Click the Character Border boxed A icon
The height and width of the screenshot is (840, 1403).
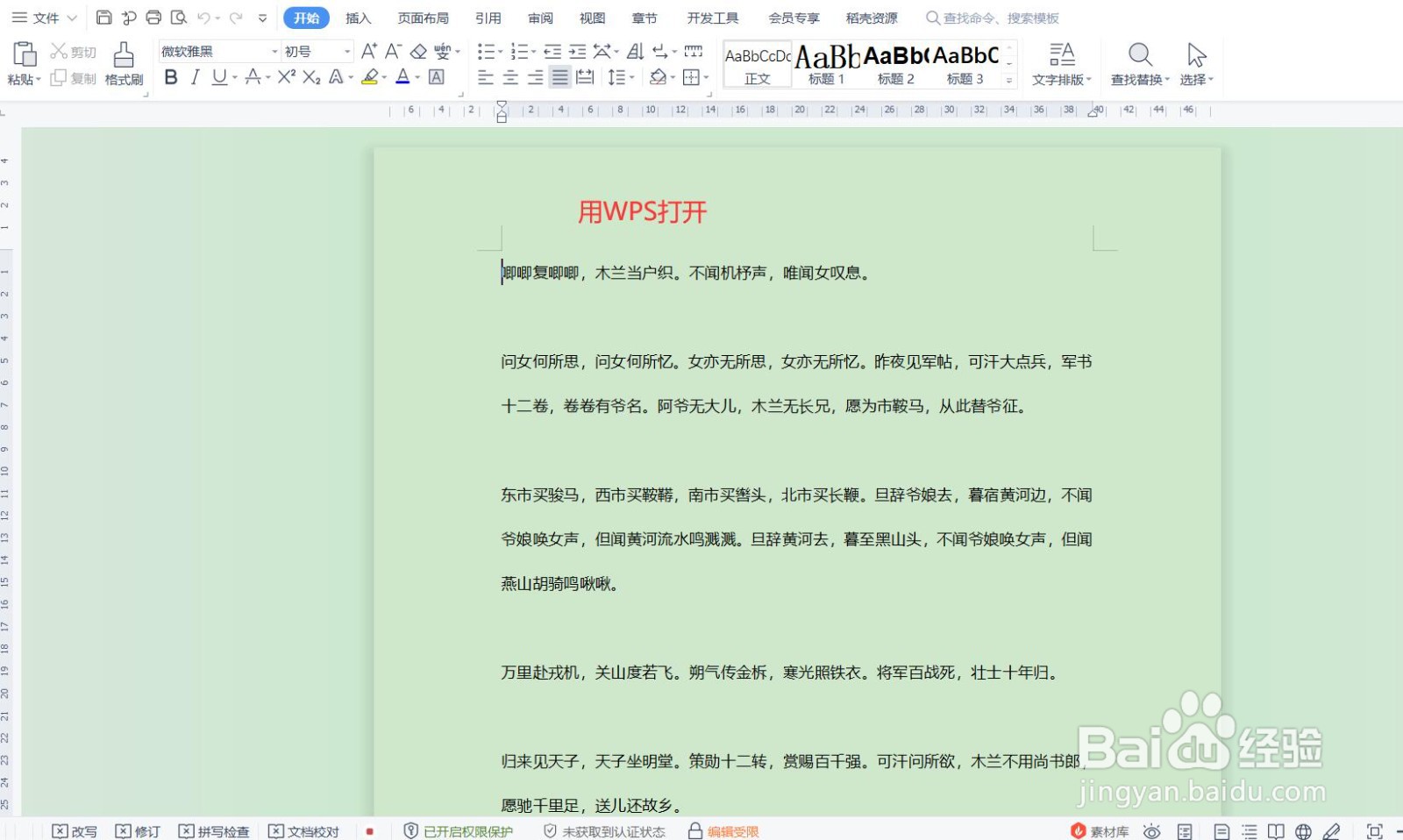click(x=437, y=77)
